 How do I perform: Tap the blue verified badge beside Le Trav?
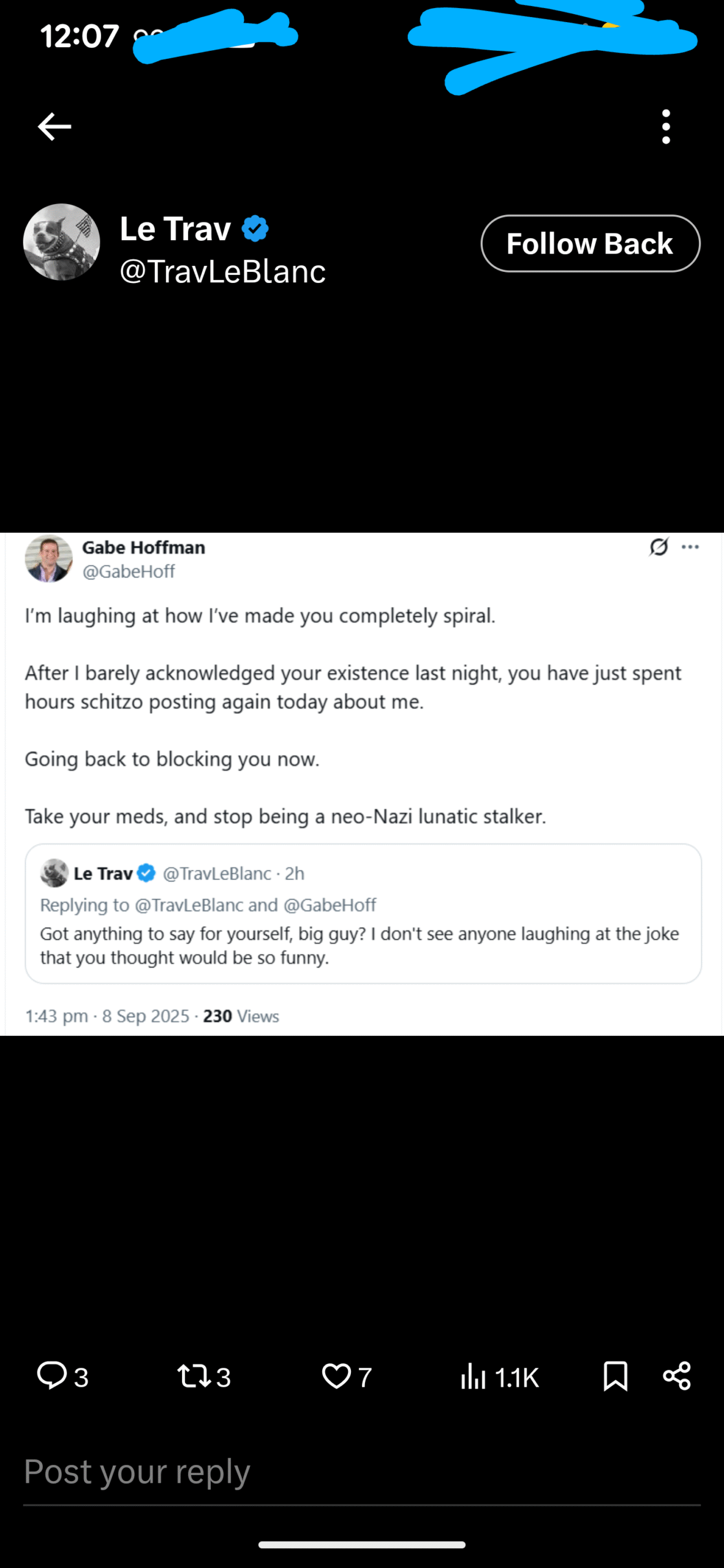255,228
